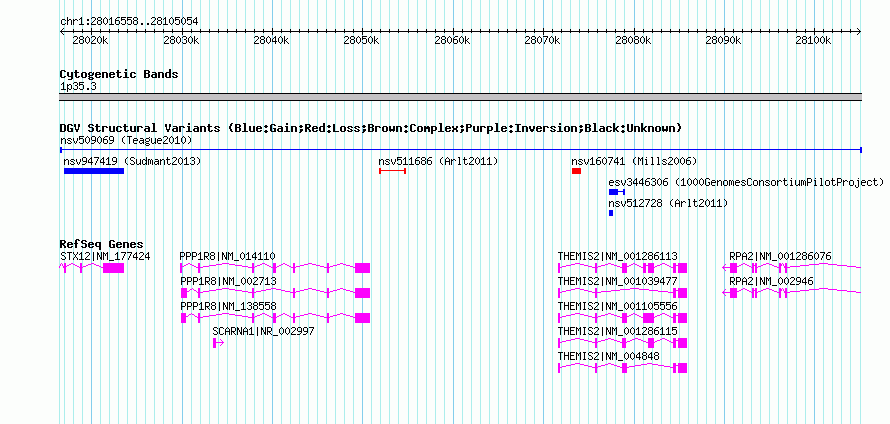Click the RPA2 NM_002946 transcript glyph
The image size is (890, 424).
point(792,293)
